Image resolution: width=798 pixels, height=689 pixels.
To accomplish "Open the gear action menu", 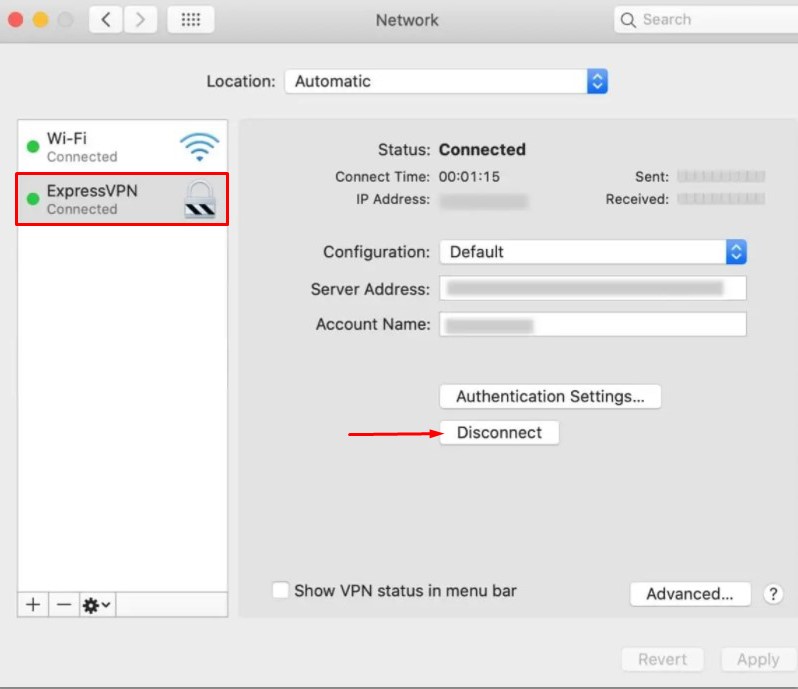I will (97, 605).
